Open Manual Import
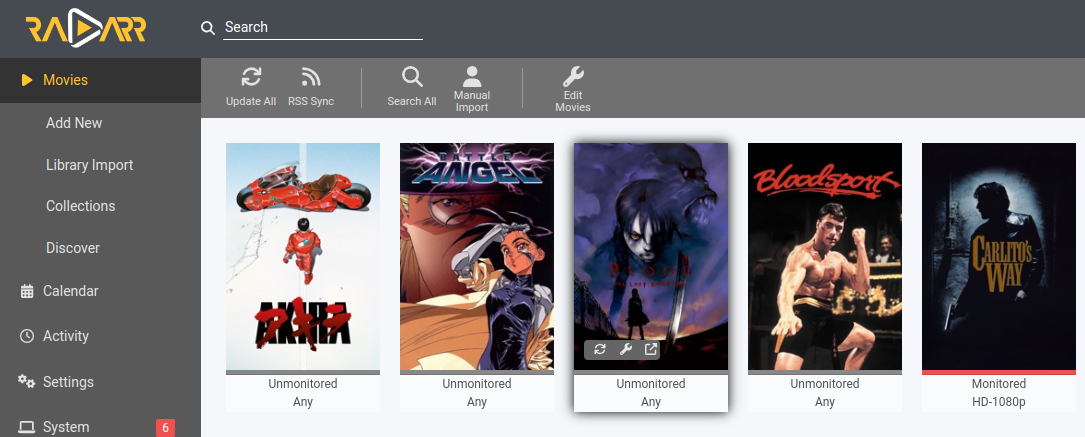The height and width of the screenshot is (437, 1085). pyautogui.click(x=472, y=78)
